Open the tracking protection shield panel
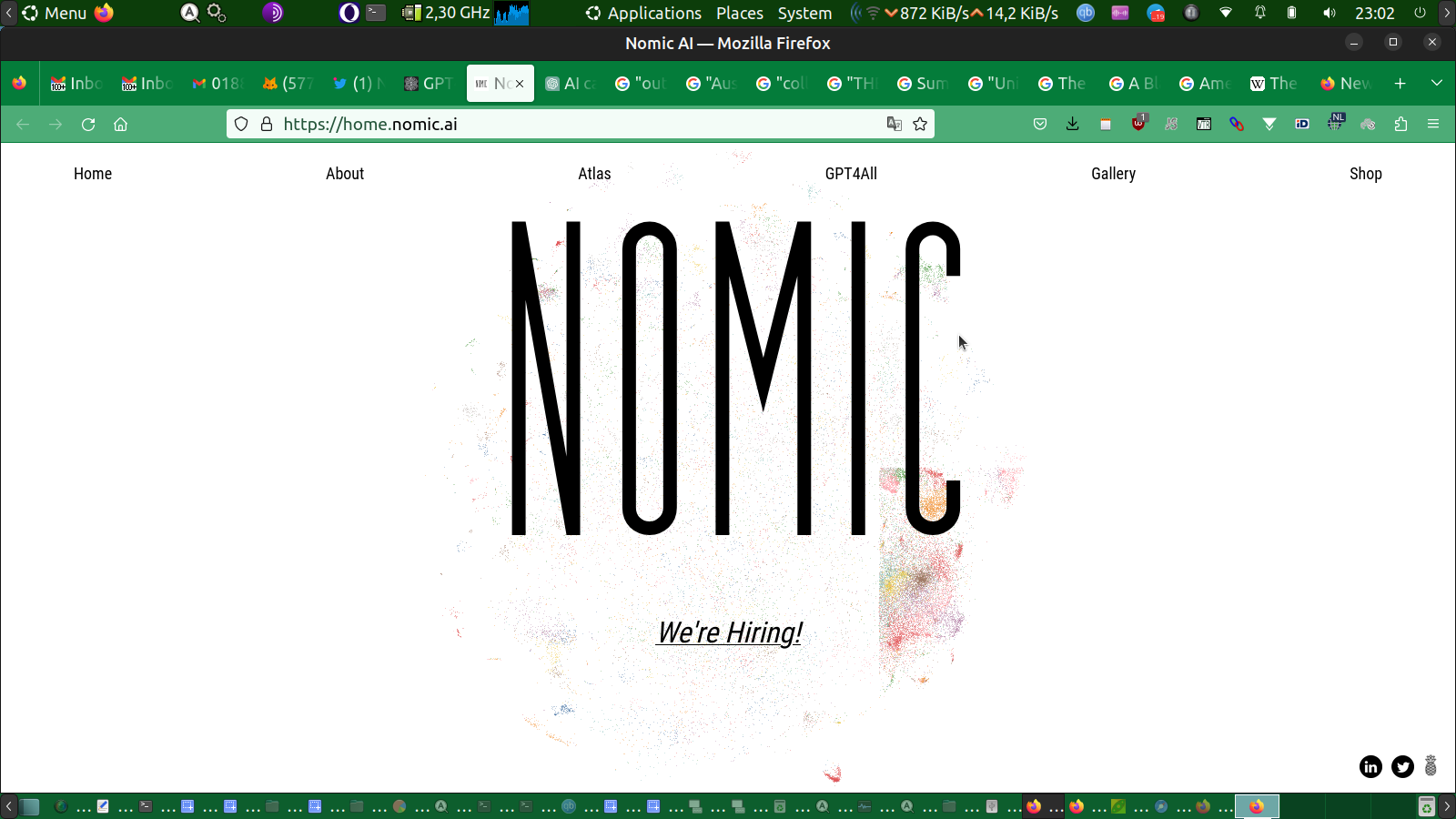The width and height of the screenshot is (1456, 819). click(x=241, y=125)
